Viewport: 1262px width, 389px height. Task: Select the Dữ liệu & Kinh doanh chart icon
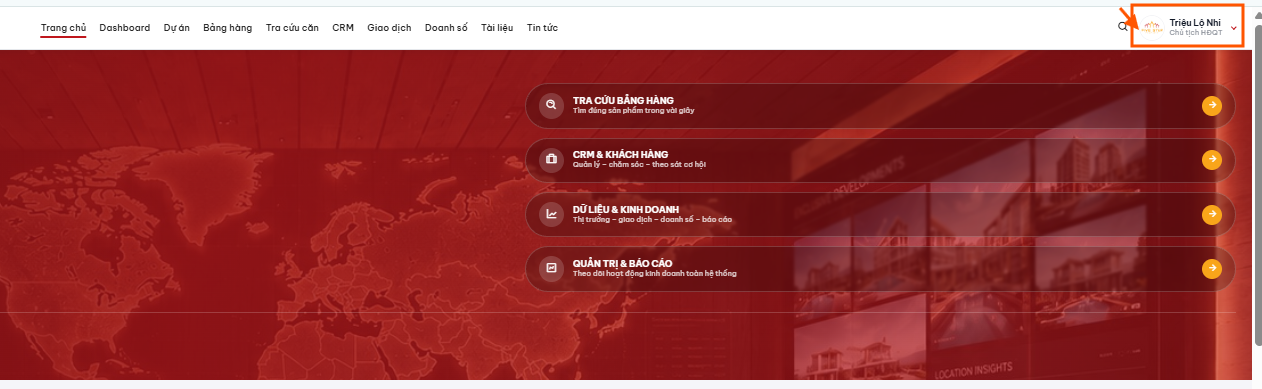coord(551,213)
